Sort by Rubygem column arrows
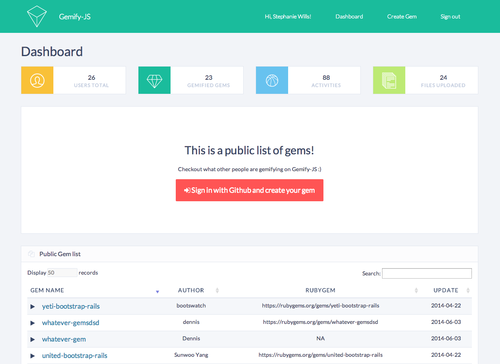 coord(416,291)
